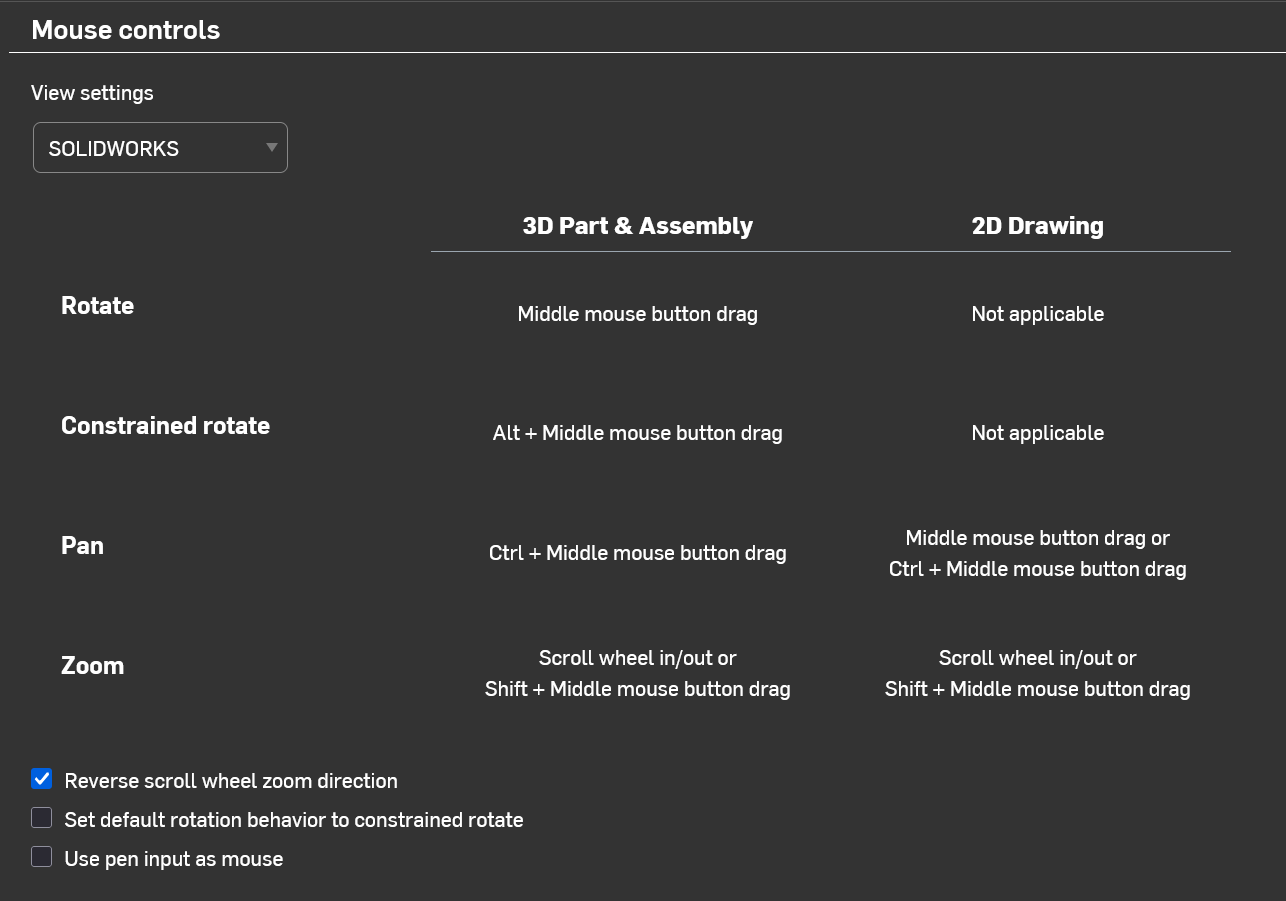Image resolution: width=1286 pixels, height=901 pixels.
Task: Open the SOLIDWORKS view settings dropdown
Action: 160,148
